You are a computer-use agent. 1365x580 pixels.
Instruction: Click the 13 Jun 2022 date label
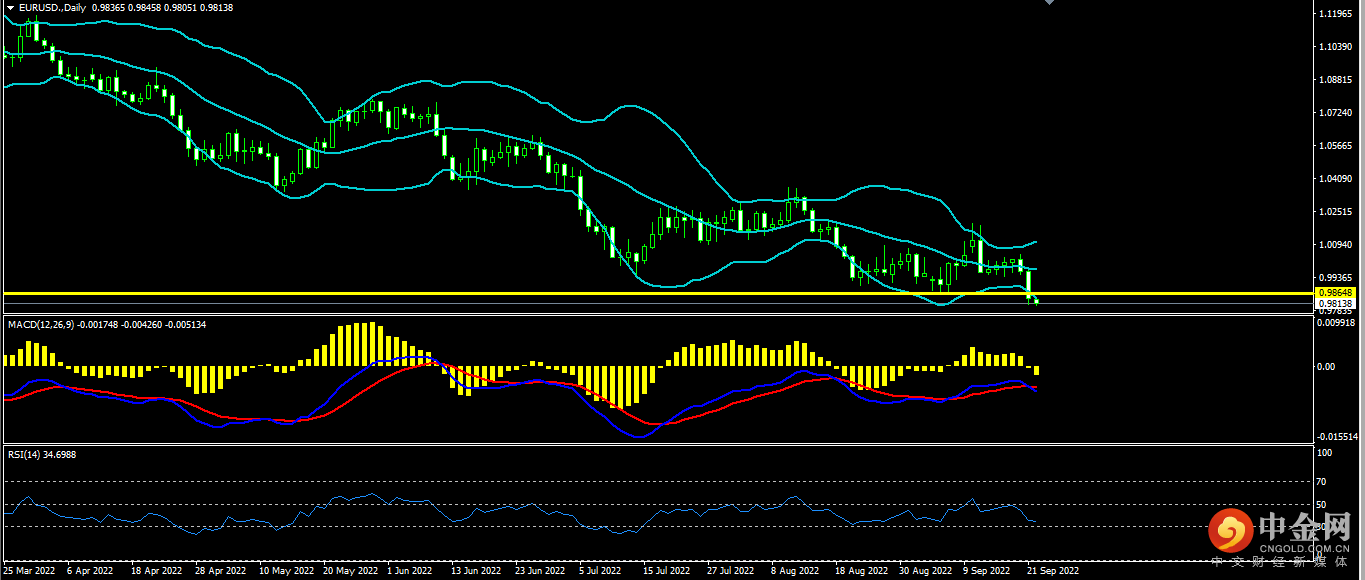tap(476, 571)
